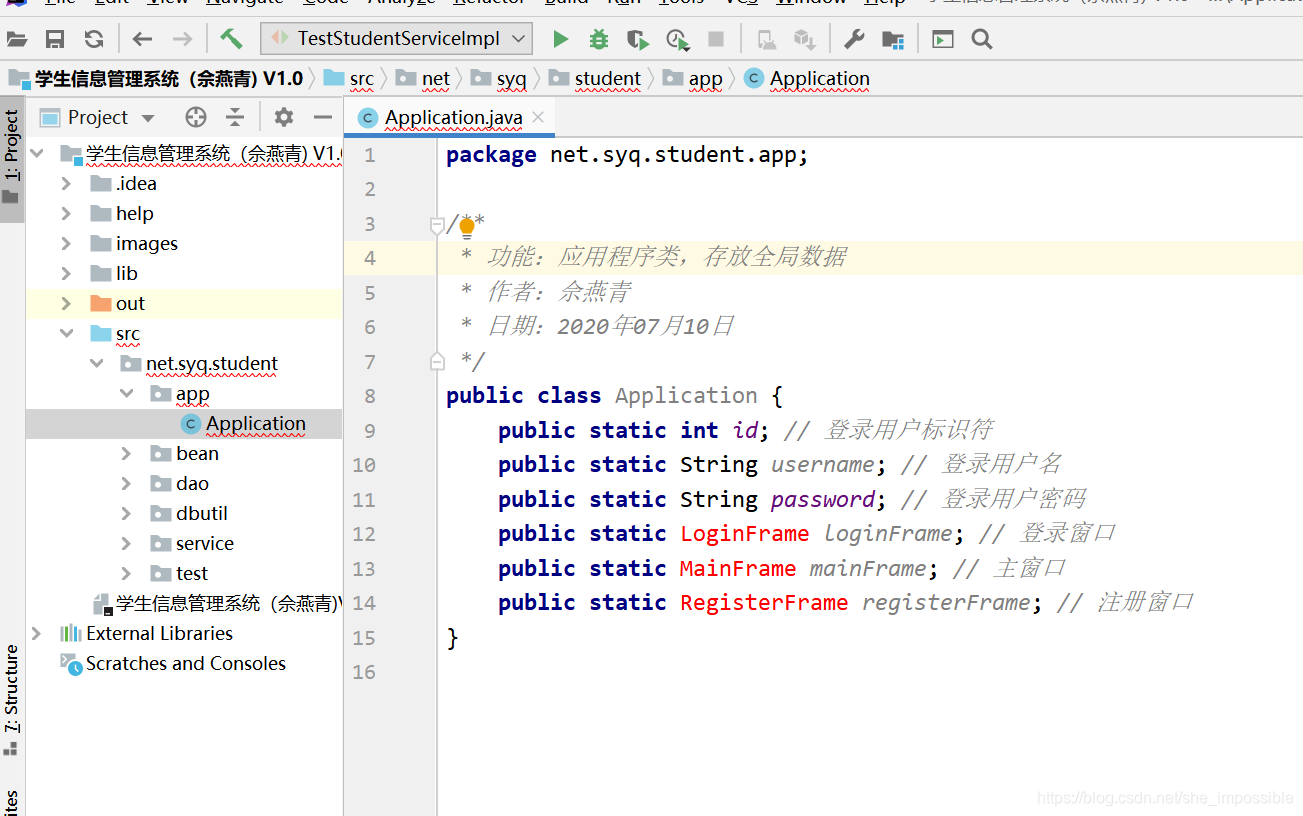Click the Open folder toolbar icon
This screenshot has width=1303, height=816.
[x=17, y=40]
